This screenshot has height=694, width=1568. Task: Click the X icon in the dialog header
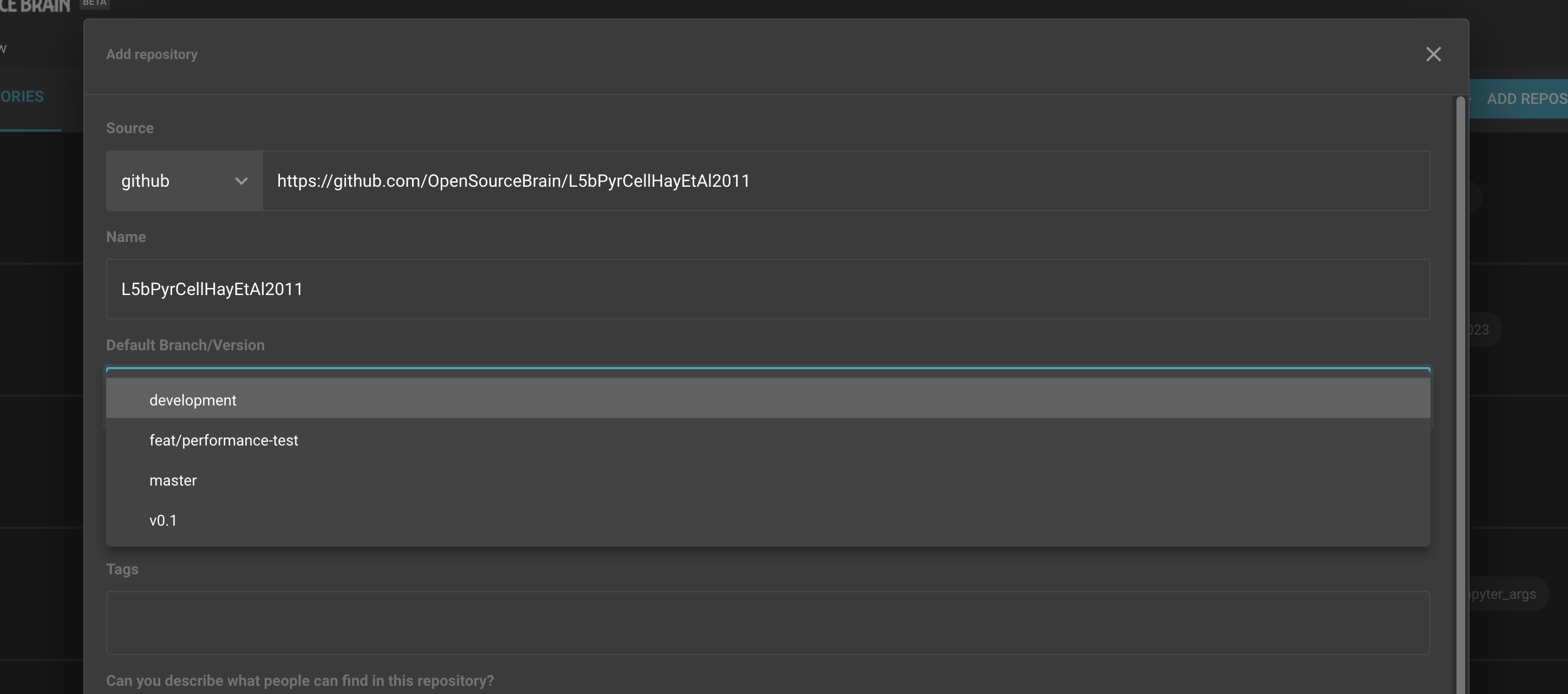1434,54
